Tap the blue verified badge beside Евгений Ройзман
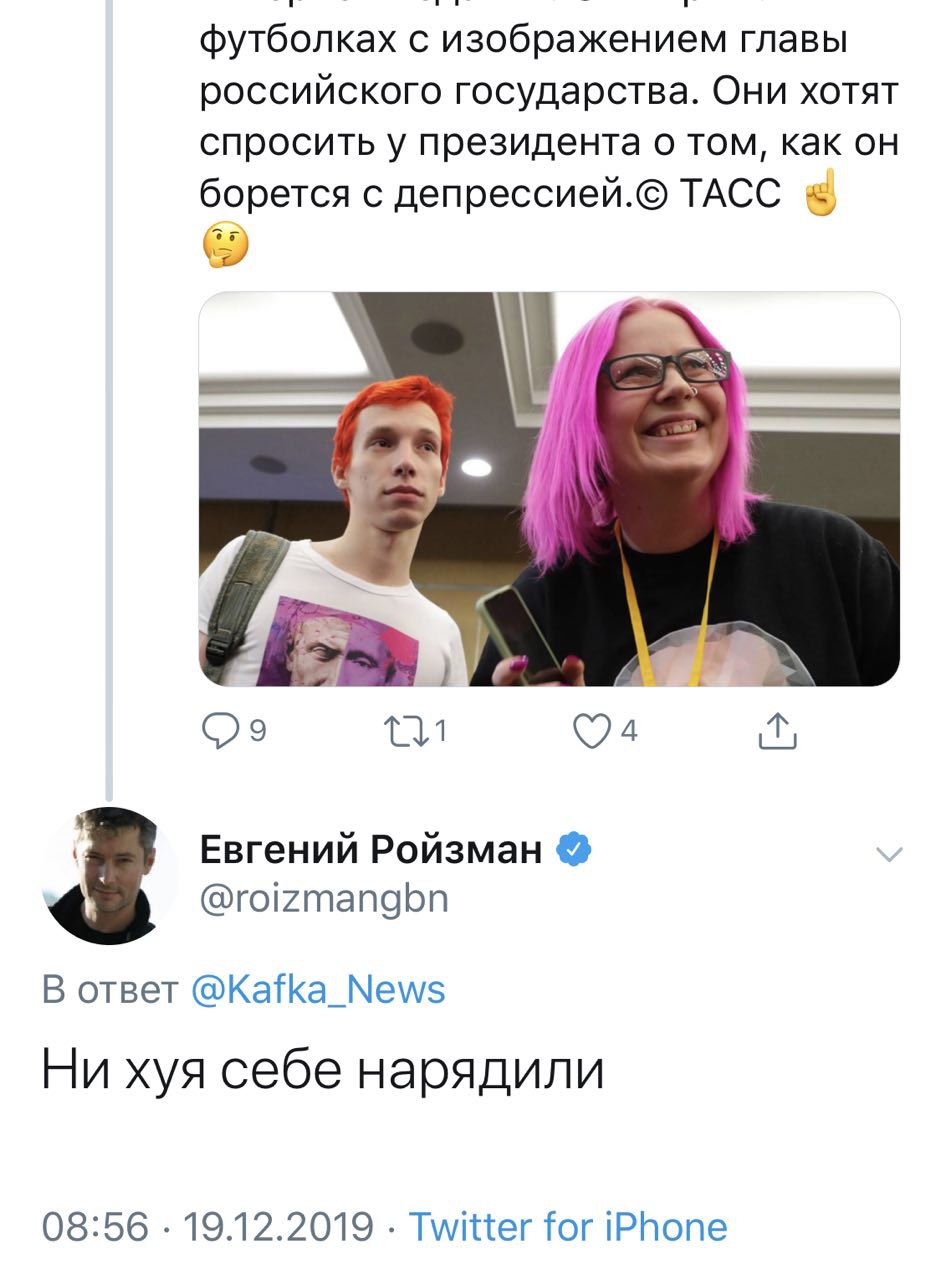The height and width of the screenshot is (1280, 941). coord(574,850)
